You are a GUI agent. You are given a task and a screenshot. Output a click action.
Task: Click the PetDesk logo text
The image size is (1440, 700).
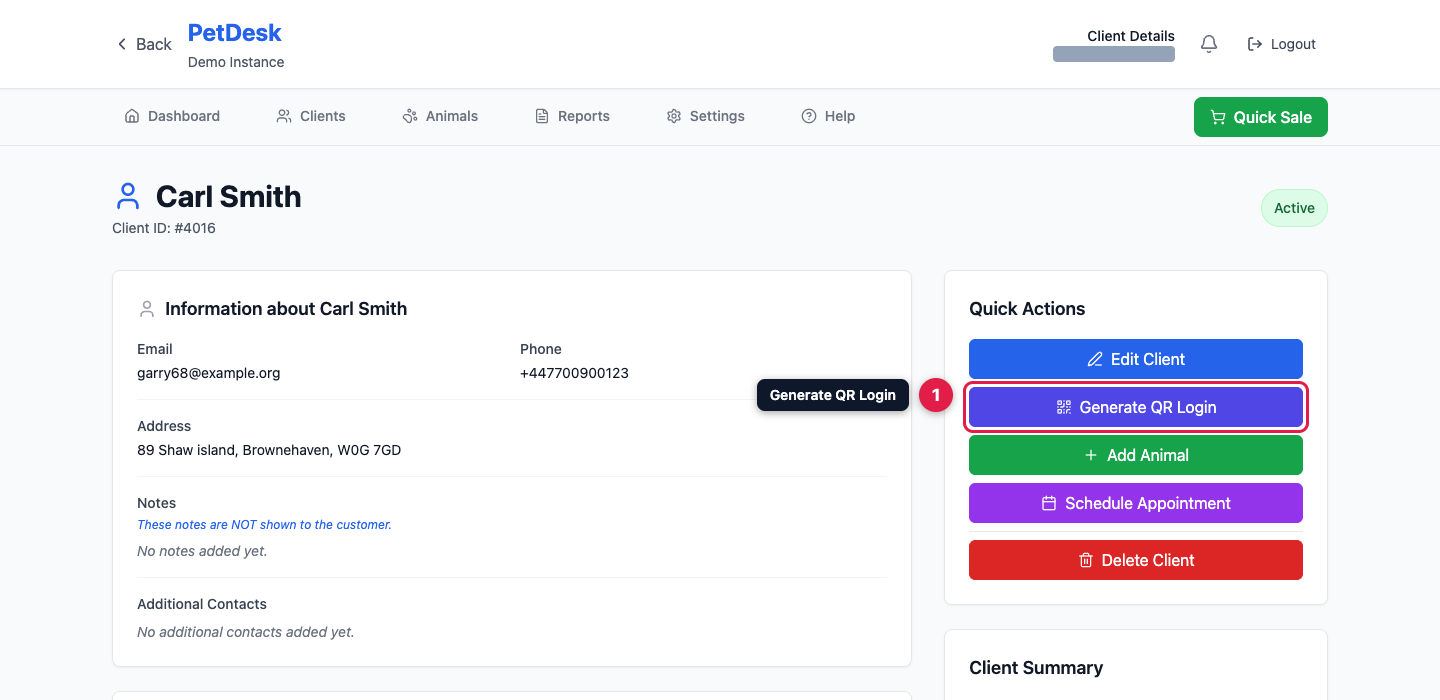[235, 33]
